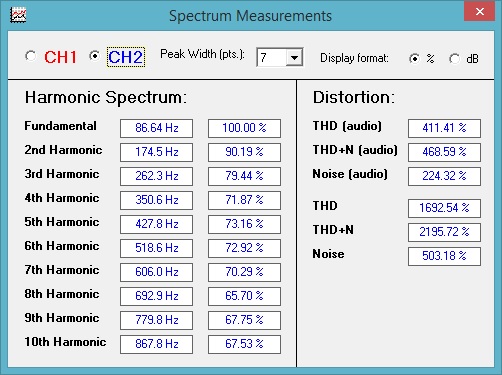Click the 262.3 Hz frequency value
The height and width of the screenshot is (375, 502).
156,176
